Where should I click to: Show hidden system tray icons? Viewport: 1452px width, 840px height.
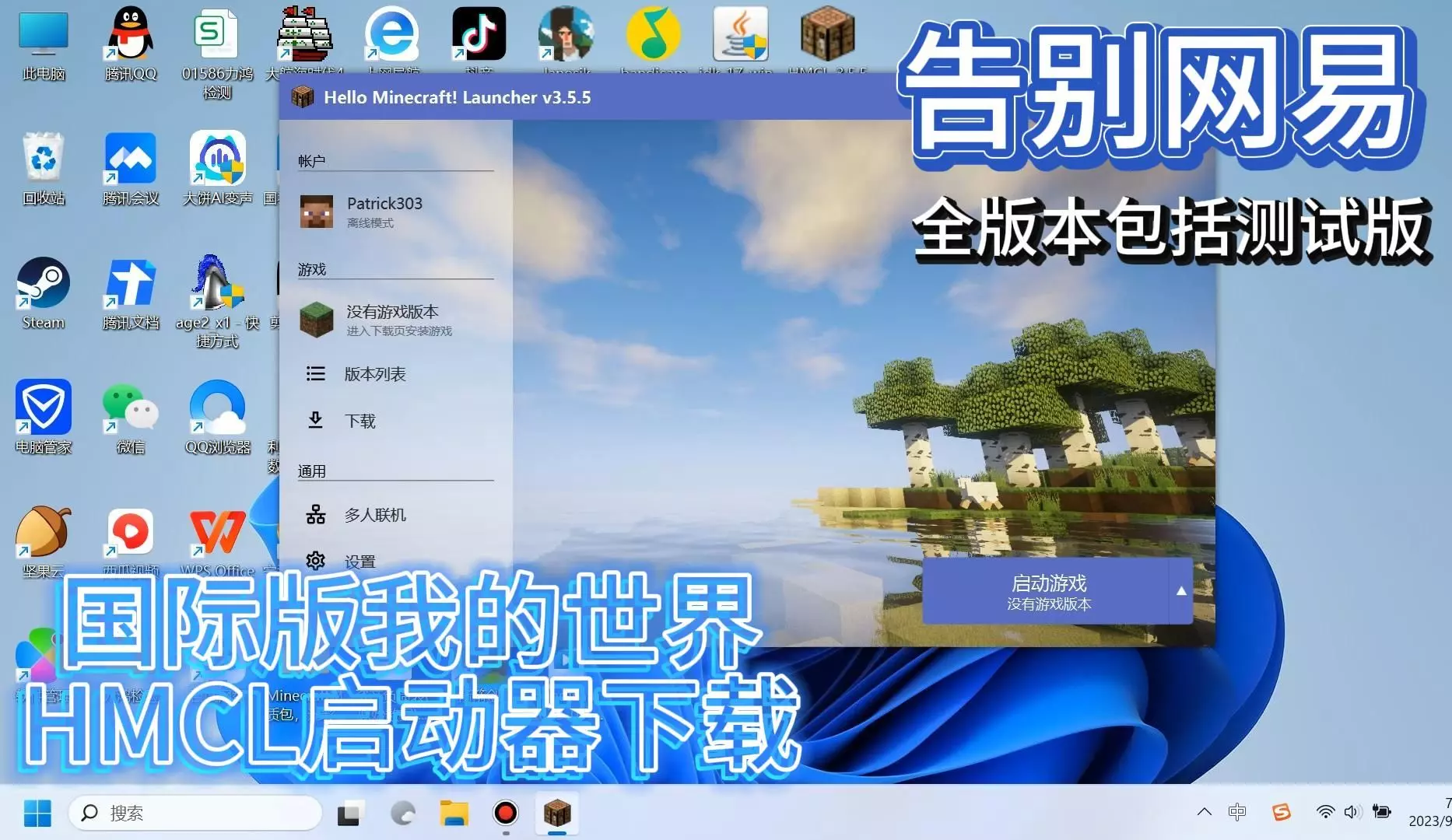click(1204, 813)
